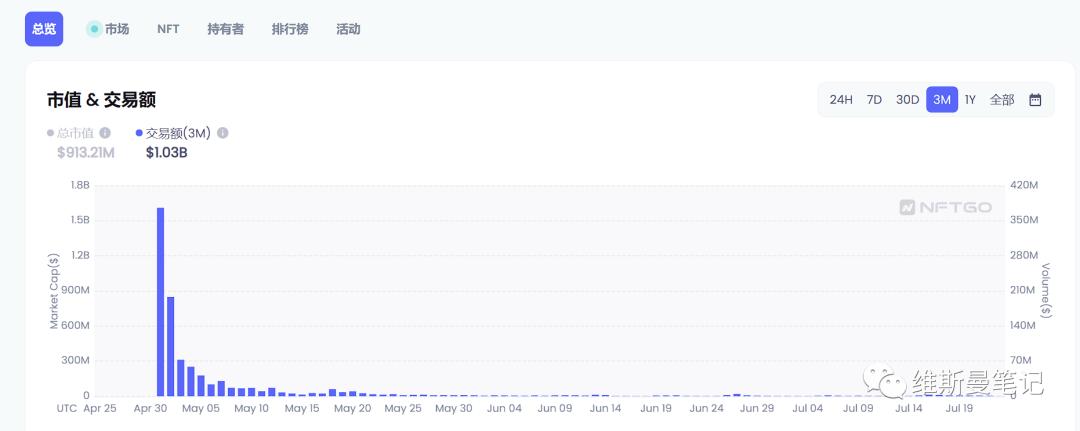Go to the 排行榜 tab
1080x431 pixels.
pos(290,30)
